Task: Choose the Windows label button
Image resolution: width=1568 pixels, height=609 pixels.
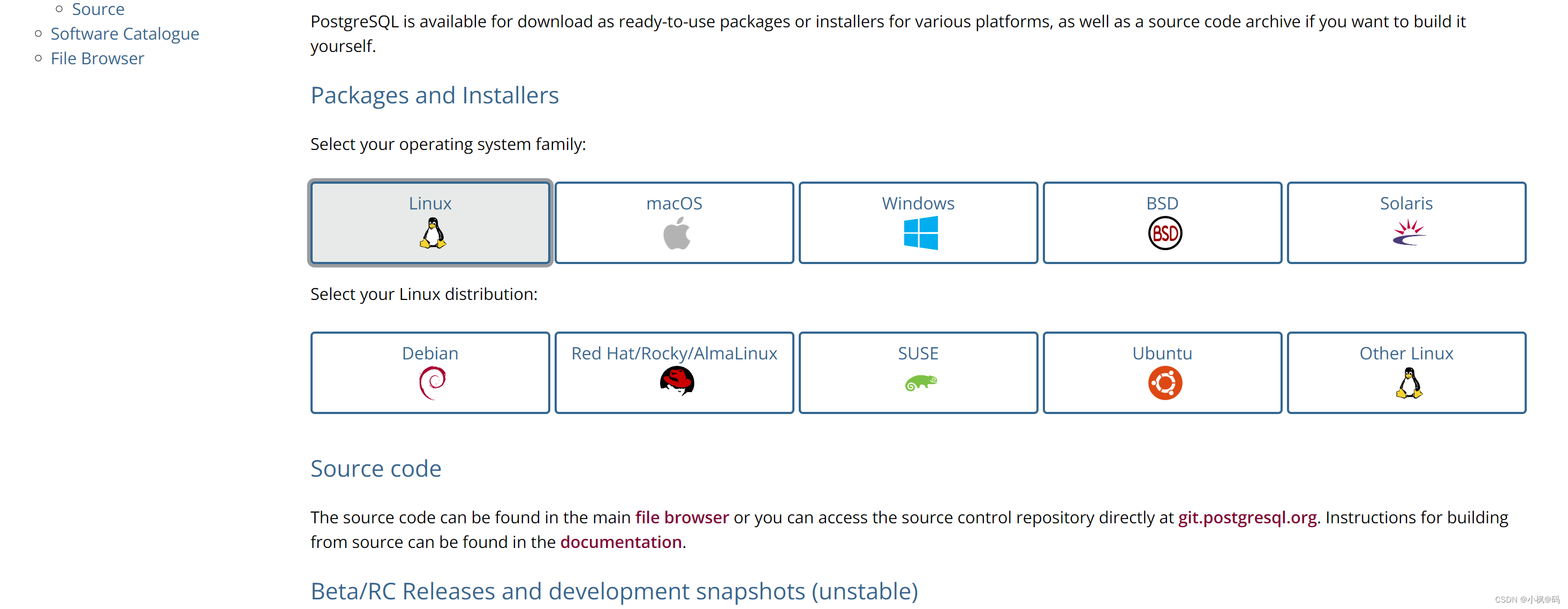Action: [x=918, y=204]
